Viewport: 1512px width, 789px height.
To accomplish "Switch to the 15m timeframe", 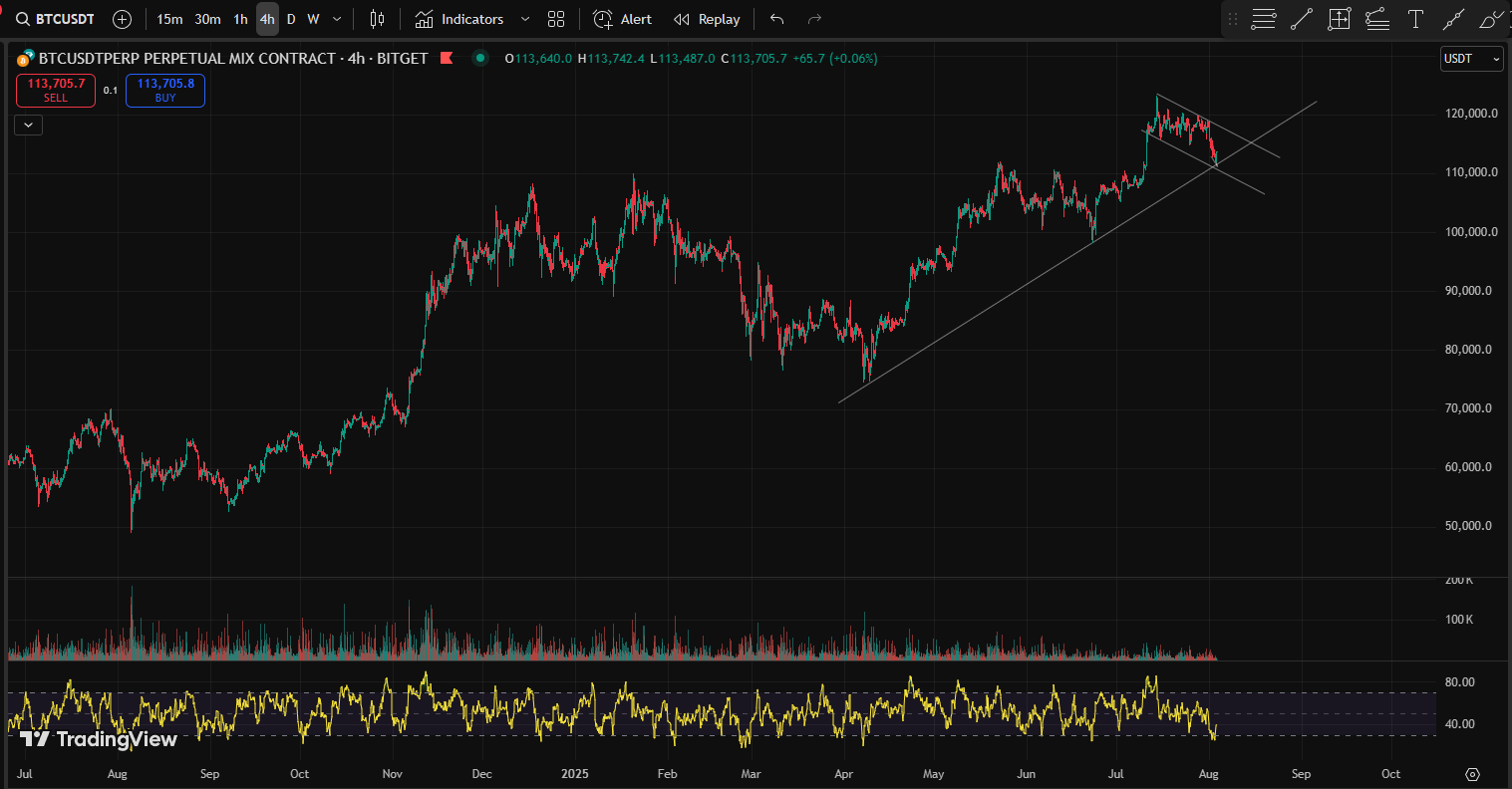I will [169, 19].
